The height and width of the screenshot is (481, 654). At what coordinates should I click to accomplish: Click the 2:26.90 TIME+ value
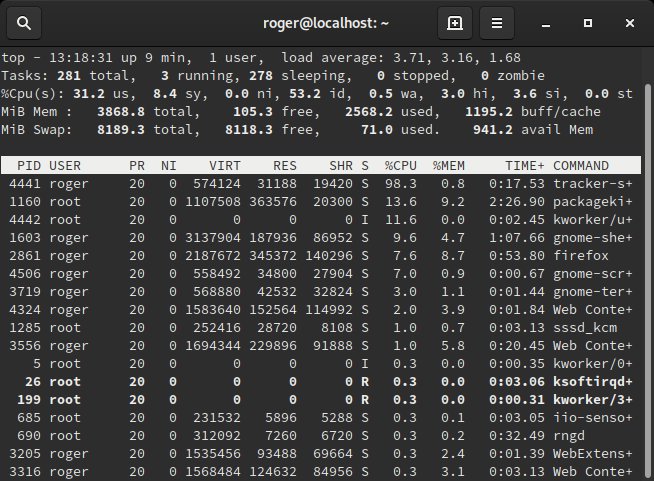(x=517, y=201)
